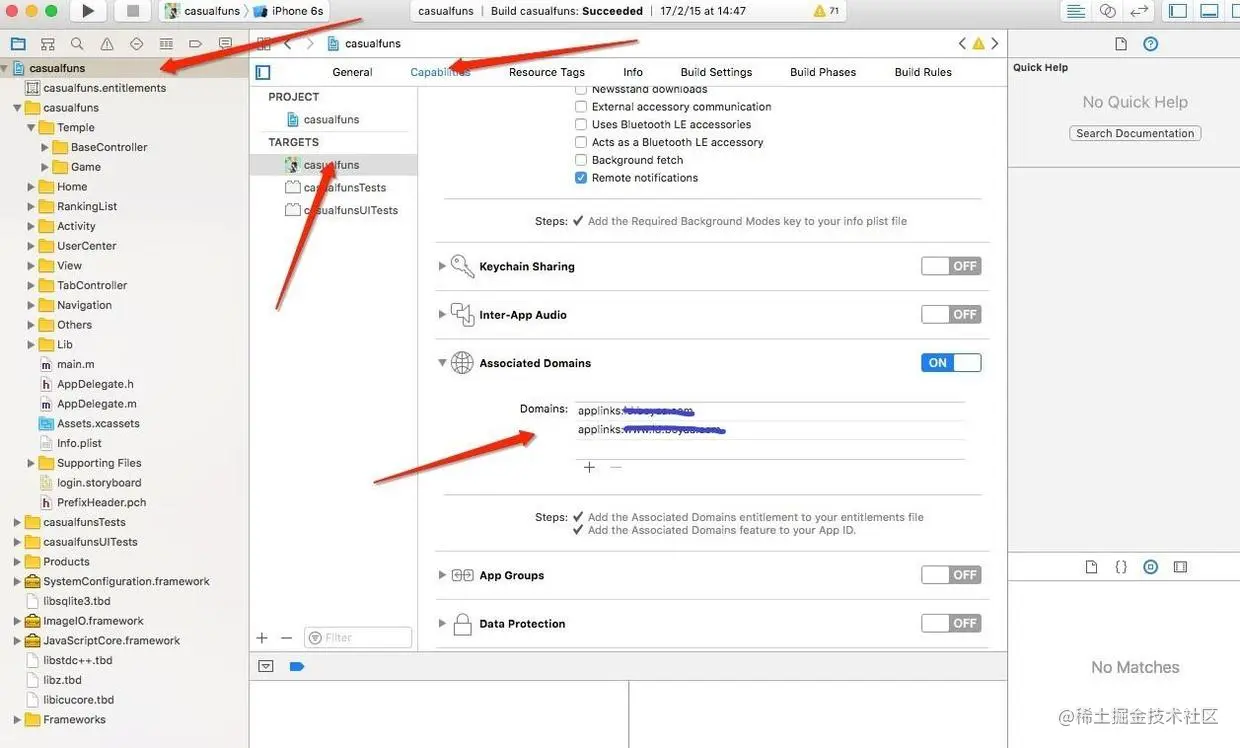Viewport: 1240px width, 748px height.
Task: Show the File inspector
Action: 1121,44
